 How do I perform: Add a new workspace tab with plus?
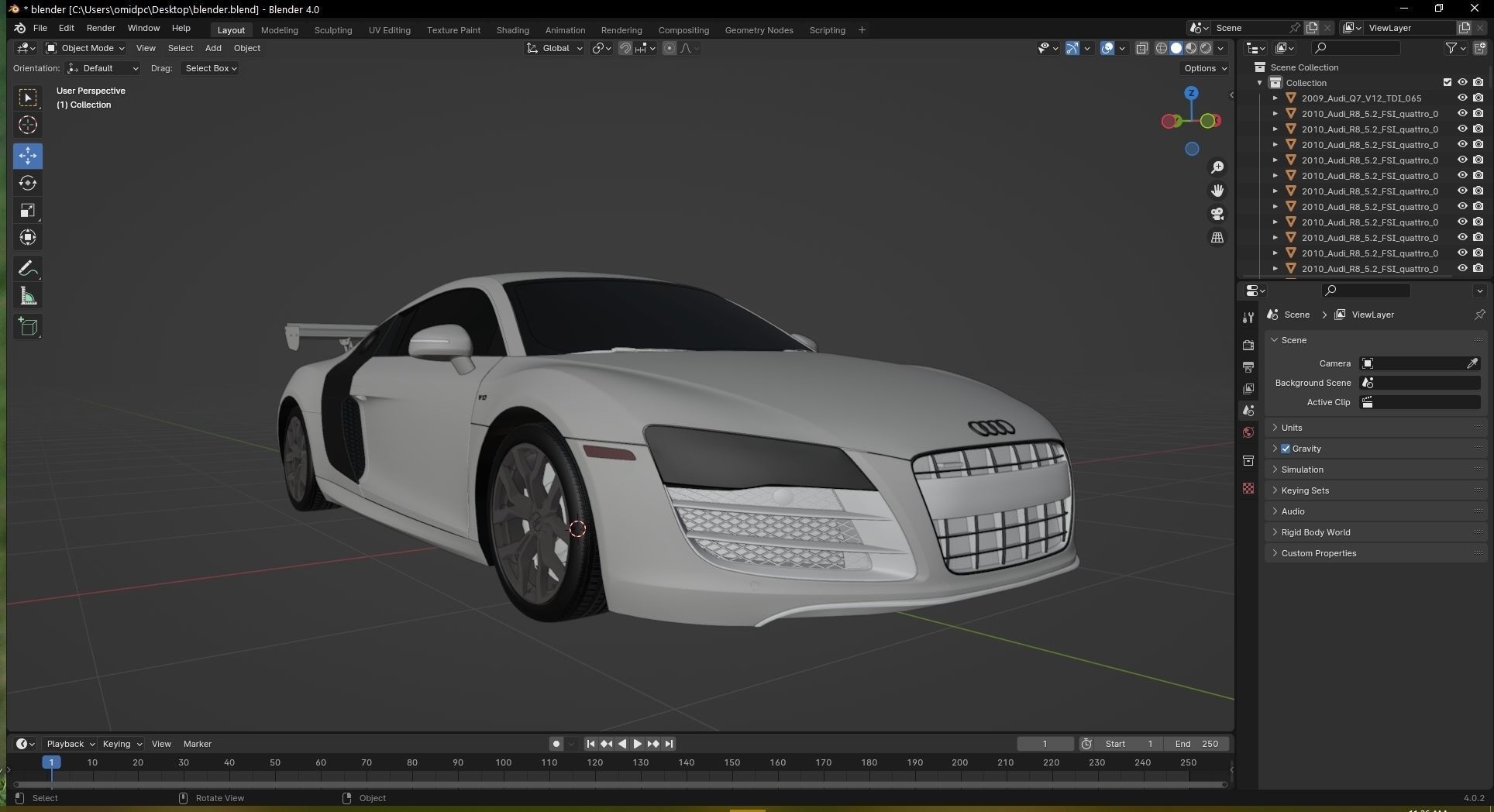(x=862, y=30)
